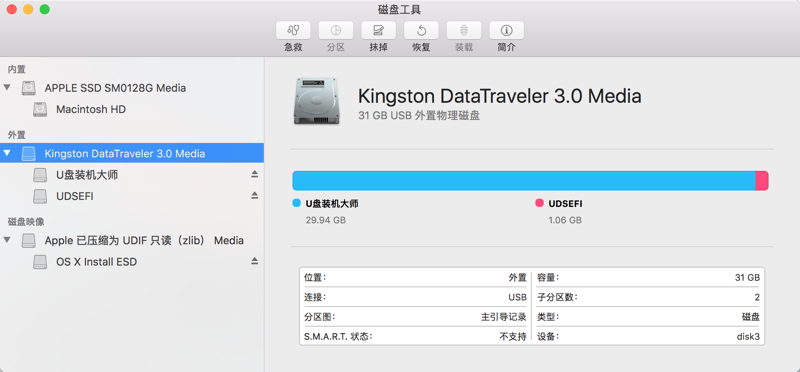Screen dimensions: 800x372
Task: Click the 类型 value 磁盘
Action: pyautogui.click(x=751, y=317)
